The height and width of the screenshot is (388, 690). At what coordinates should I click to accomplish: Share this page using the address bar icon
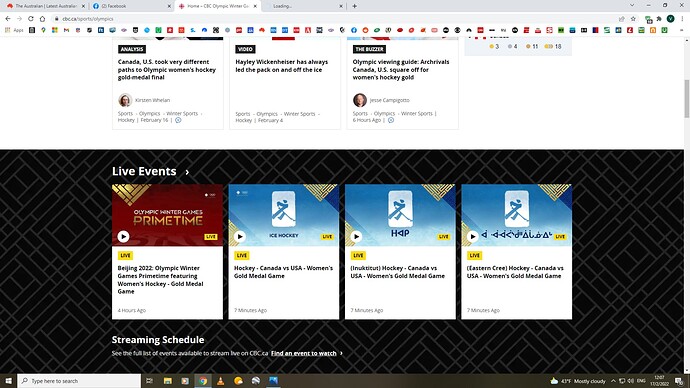(x=621, y=18)
